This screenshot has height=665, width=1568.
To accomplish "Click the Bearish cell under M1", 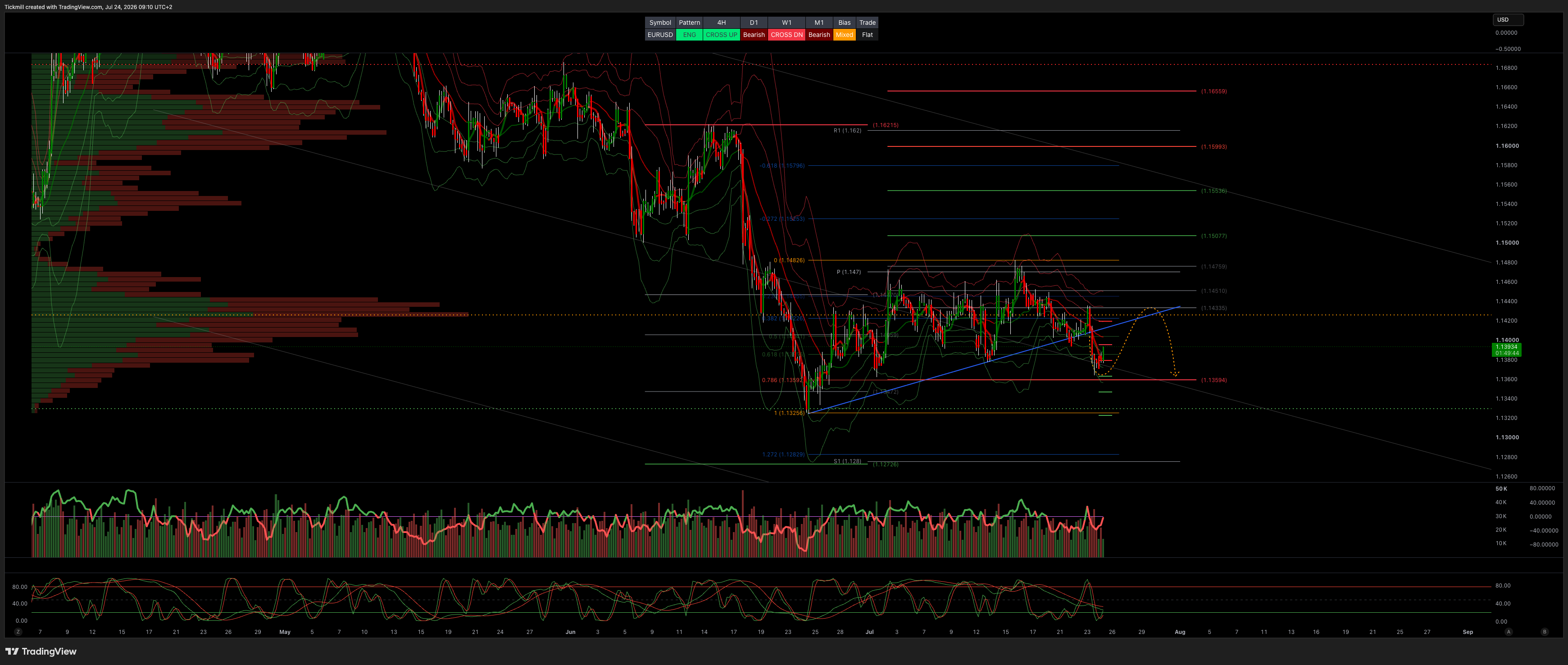I will coord(819,35).
